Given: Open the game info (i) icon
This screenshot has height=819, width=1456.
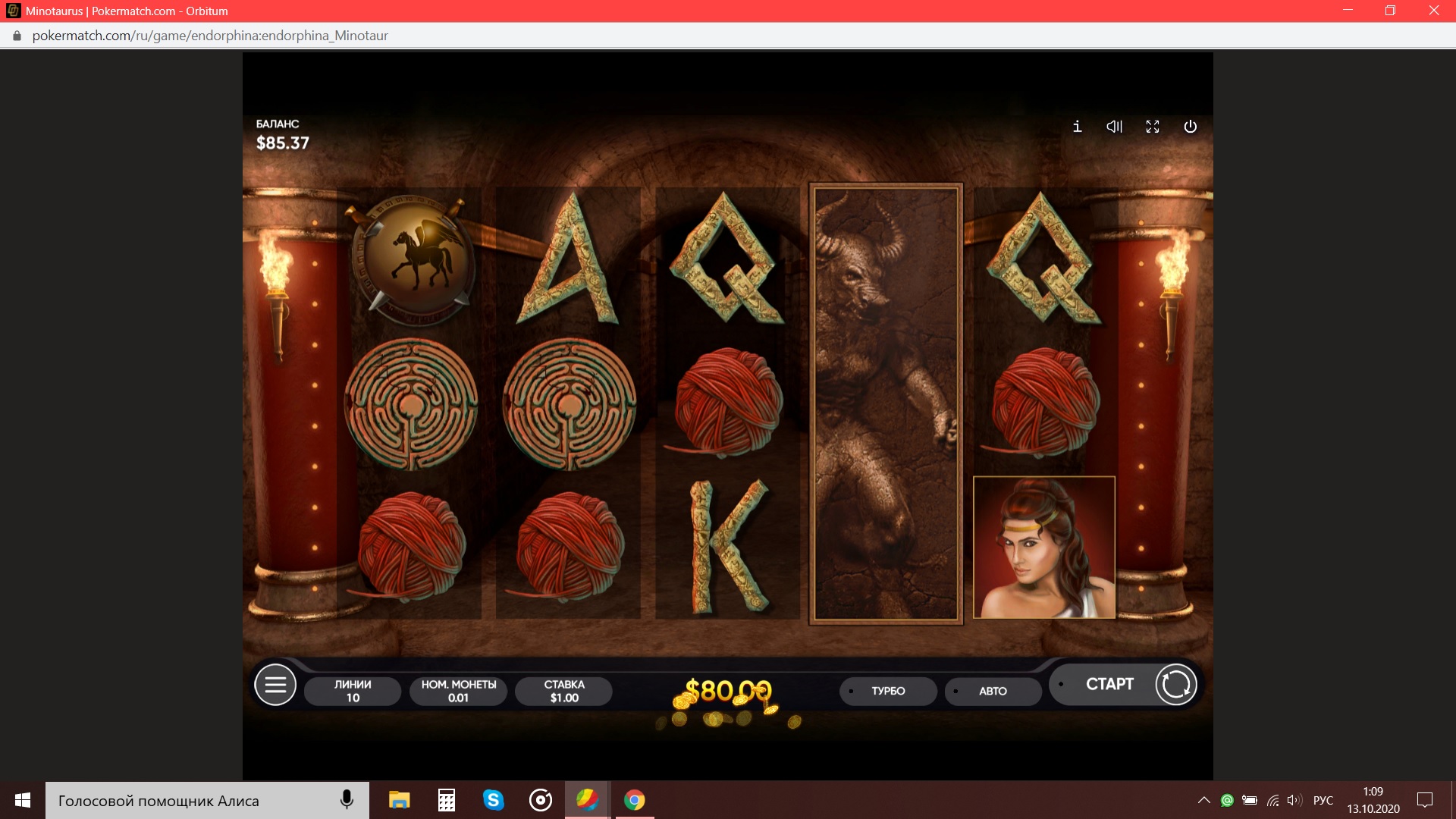Looking at the screenshot, I should (1077, 127).
